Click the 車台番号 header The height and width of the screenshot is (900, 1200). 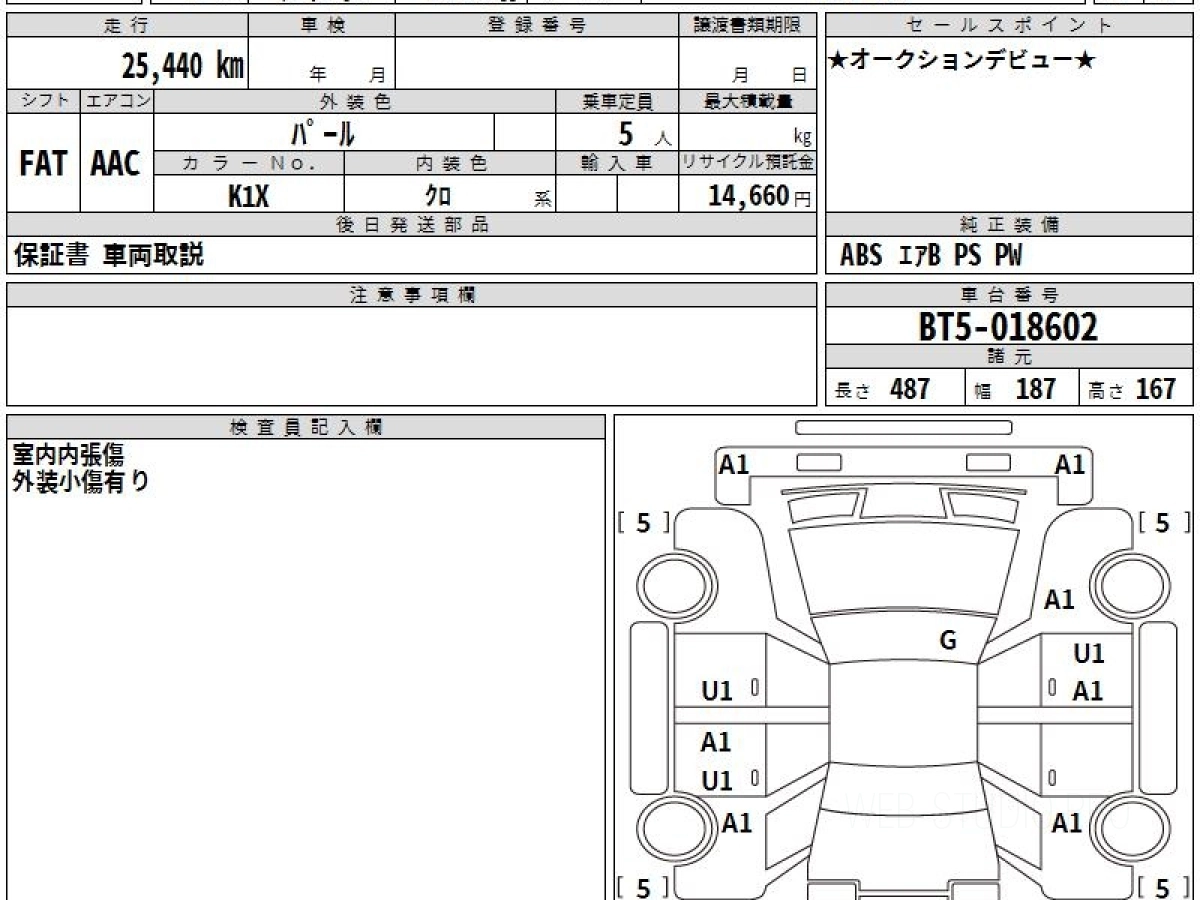pyautogui.click(x=1010, y=295)
